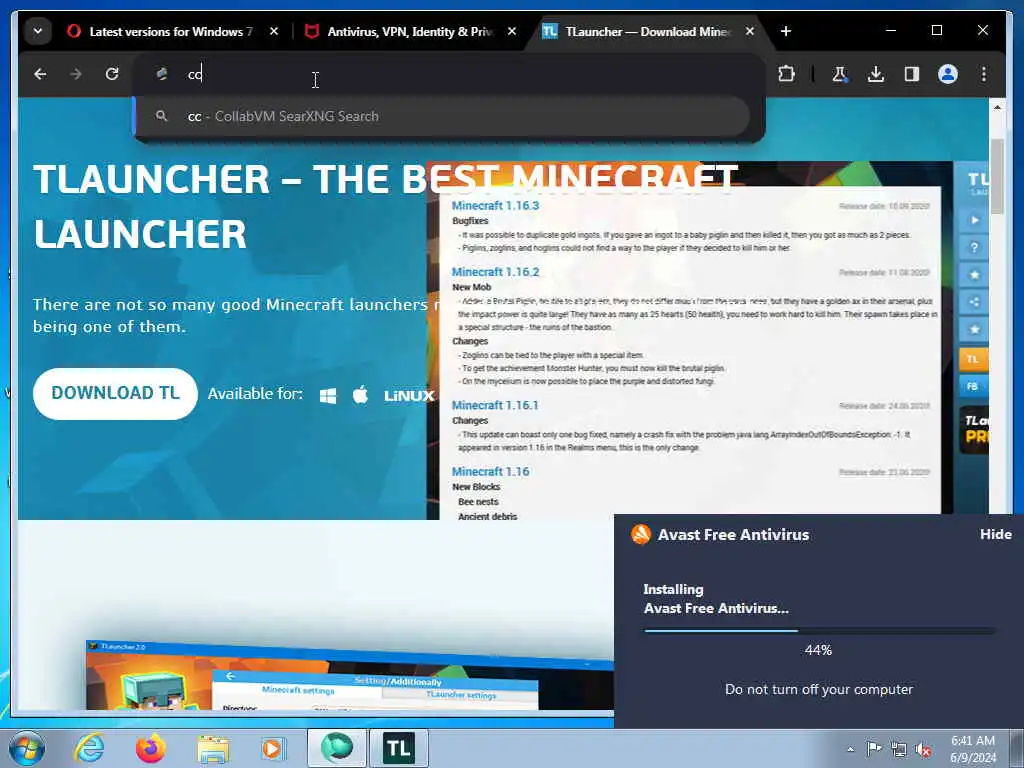Click the Avast logo in the popup

[x=641, y=534]
